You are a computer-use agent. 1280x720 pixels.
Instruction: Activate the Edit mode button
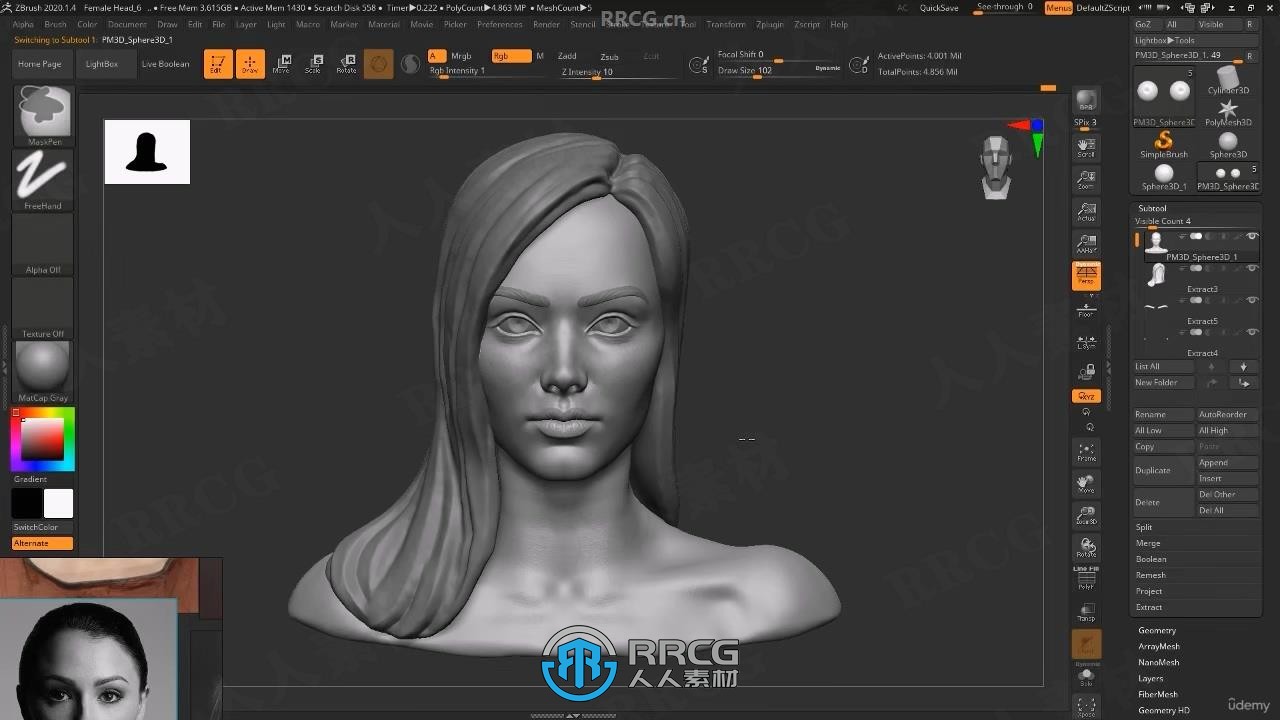218,64
